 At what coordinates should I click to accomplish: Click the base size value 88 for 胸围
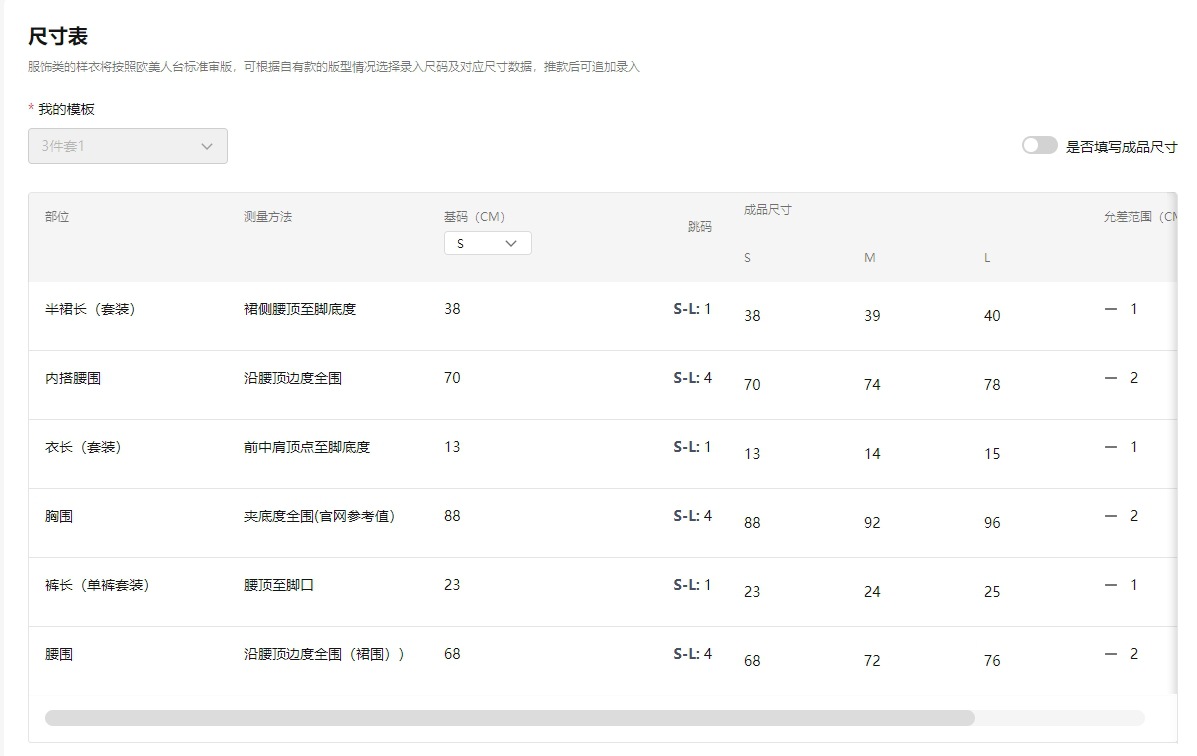452,516
